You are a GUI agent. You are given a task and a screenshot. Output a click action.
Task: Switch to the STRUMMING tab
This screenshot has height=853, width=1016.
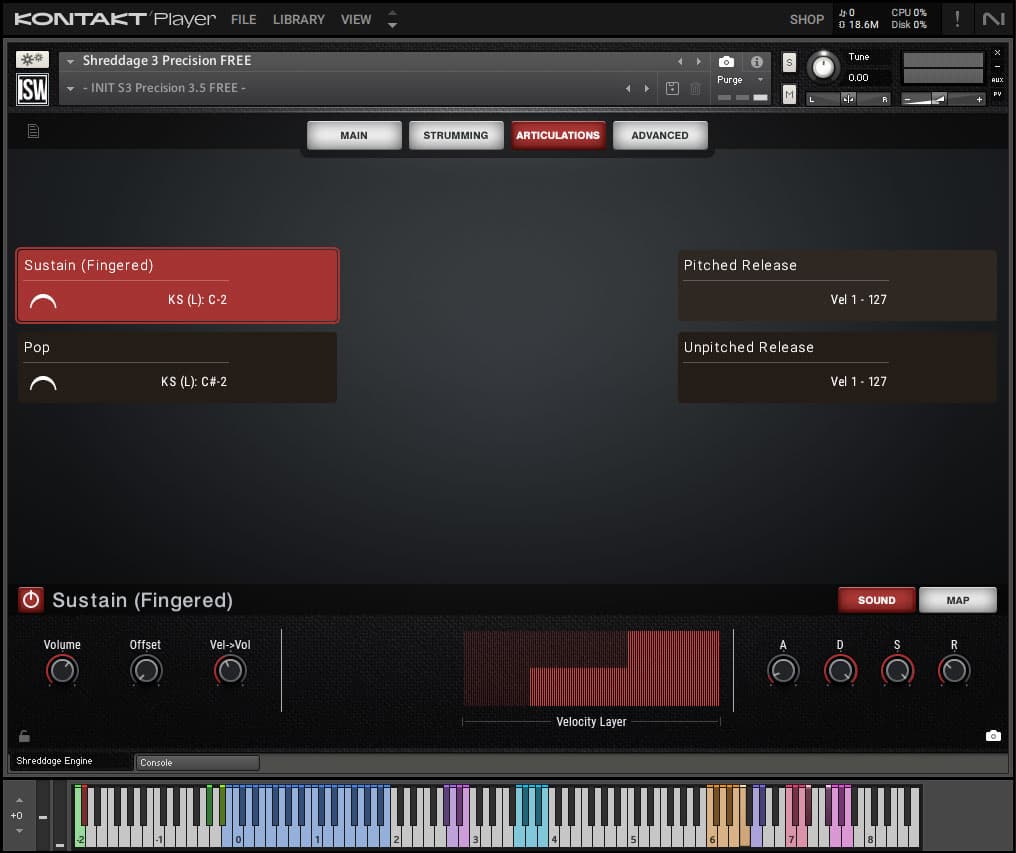coord(456,135)
